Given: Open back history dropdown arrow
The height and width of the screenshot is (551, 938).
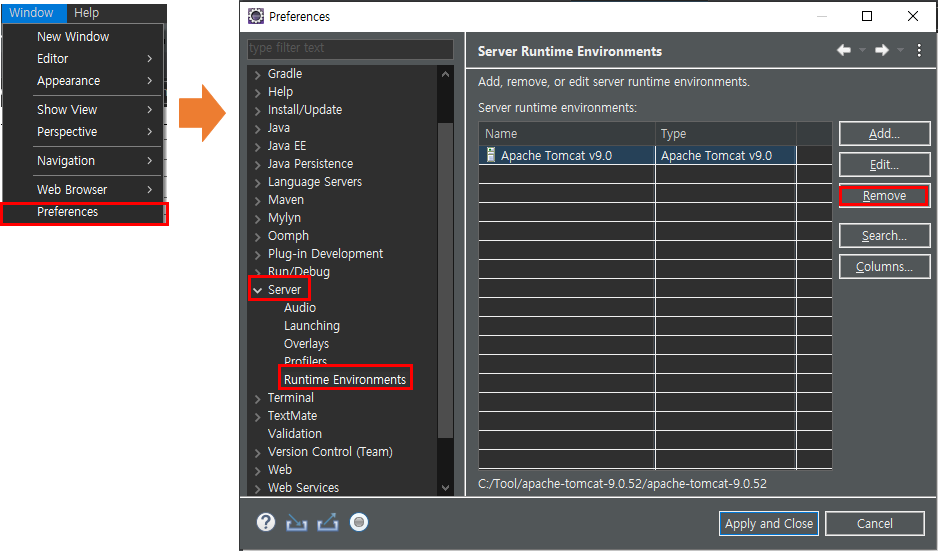Looking at the screenshot, I should tap(862, 50).
